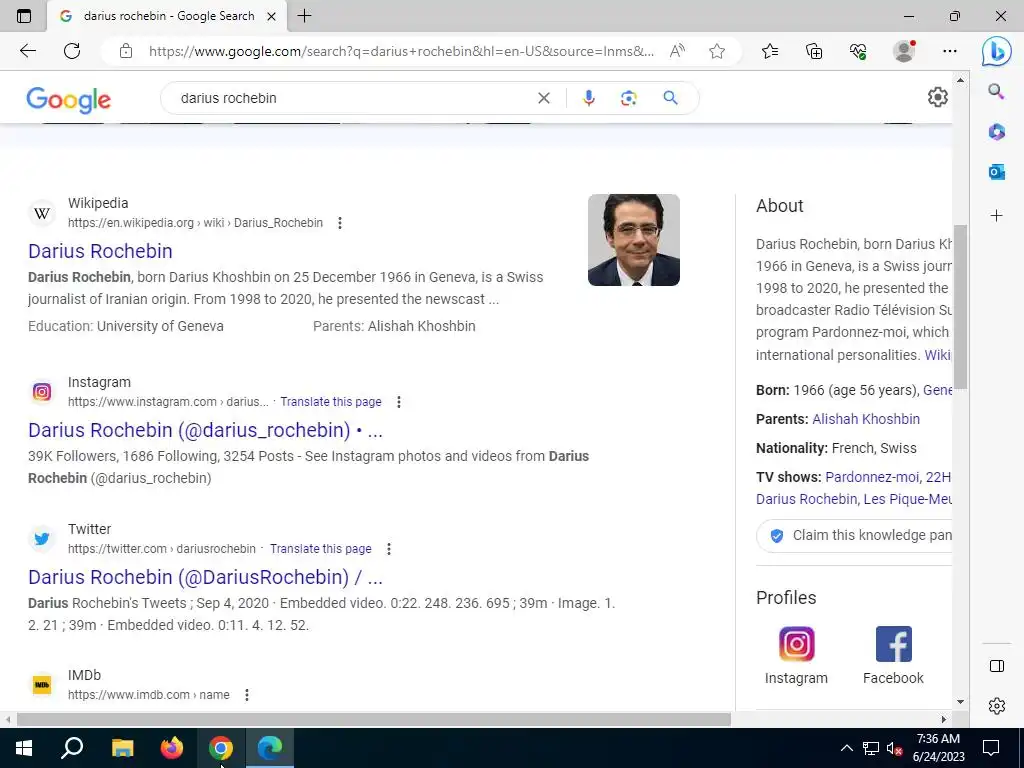Open Darius Rochebin Twitter result title
This screenshot has width=1024, height=768.
pos(205,577)
